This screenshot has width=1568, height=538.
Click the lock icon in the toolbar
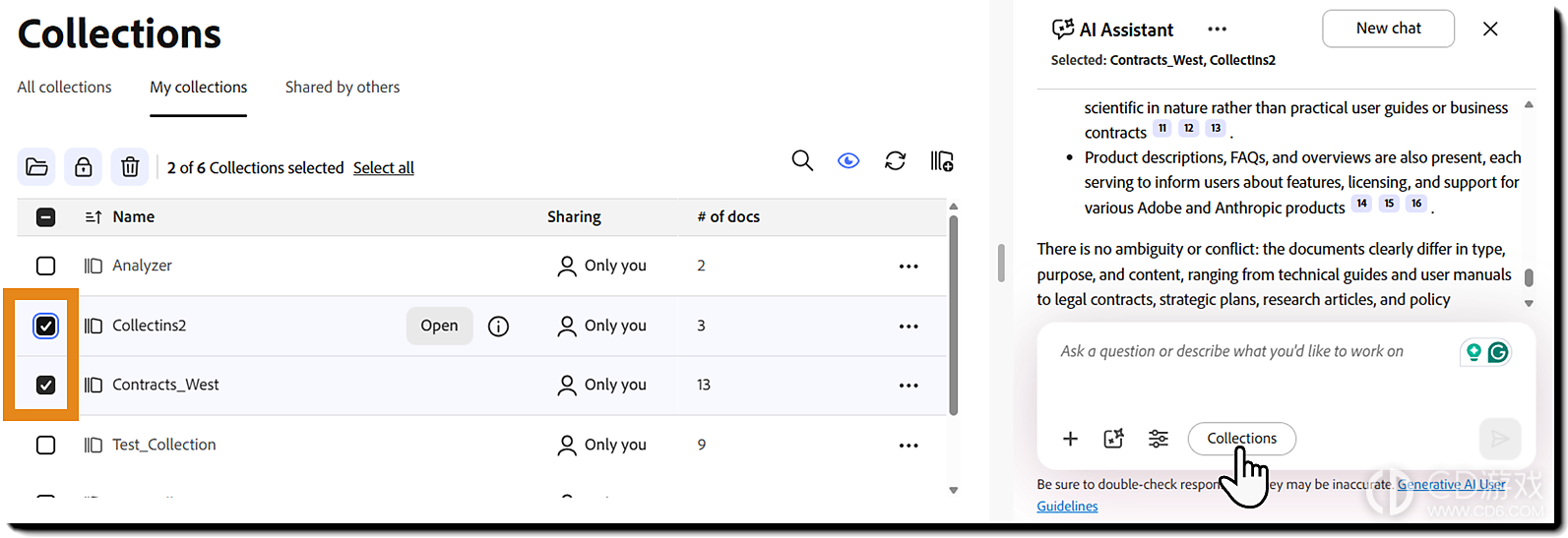pyautogui.click(x=83, y=167)
